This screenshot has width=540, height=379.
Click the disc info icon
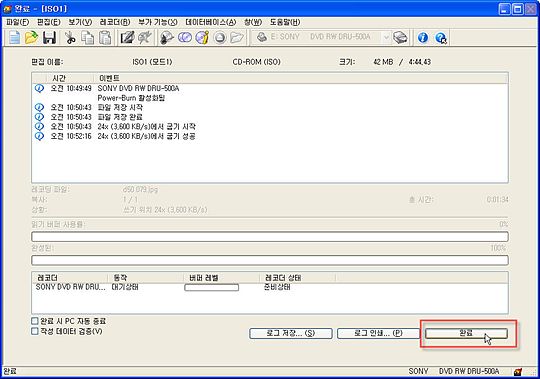[x=202, y=38]
